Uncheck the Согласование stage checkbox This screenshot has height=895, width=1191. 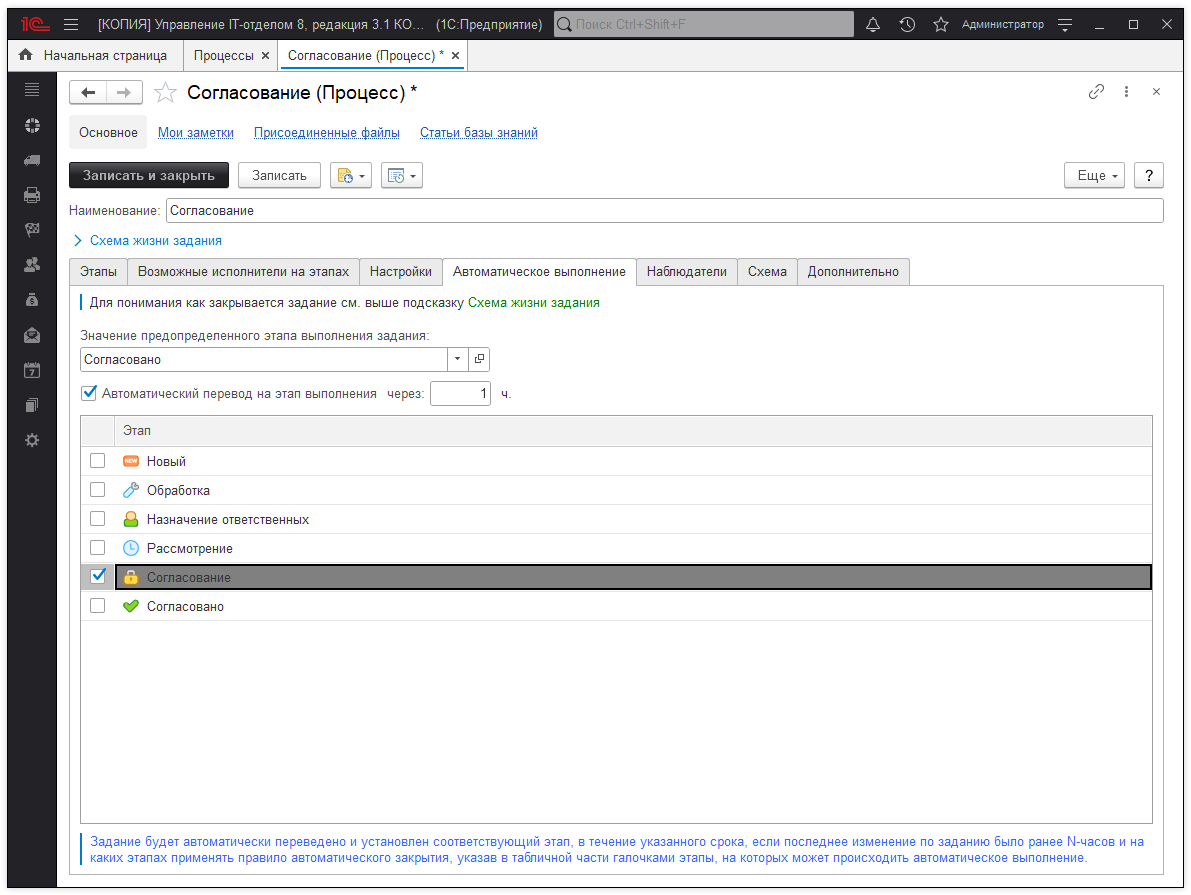click(x=97, y=576)
